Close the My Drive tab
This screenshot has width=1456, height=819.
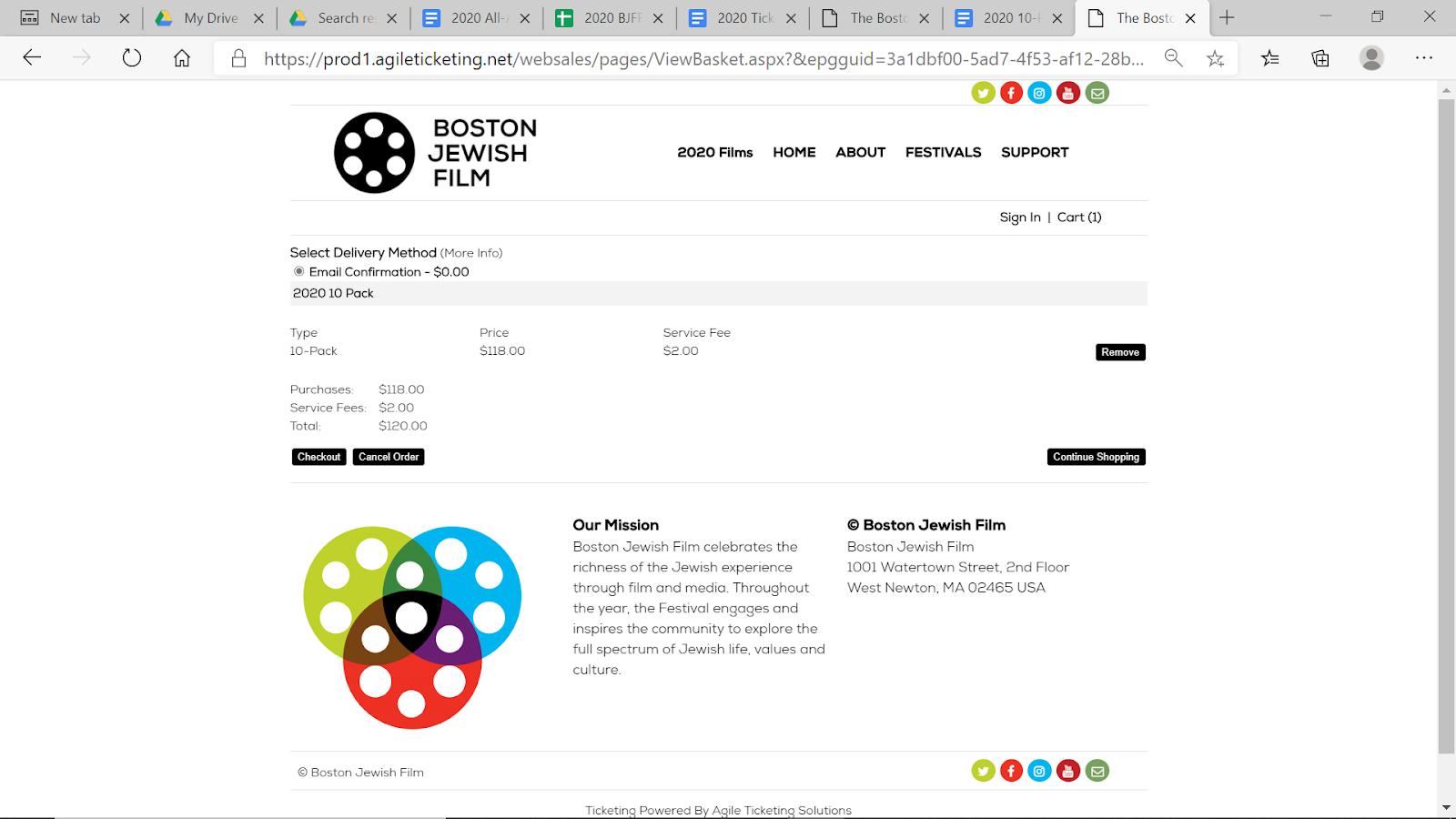pos(258,18)
